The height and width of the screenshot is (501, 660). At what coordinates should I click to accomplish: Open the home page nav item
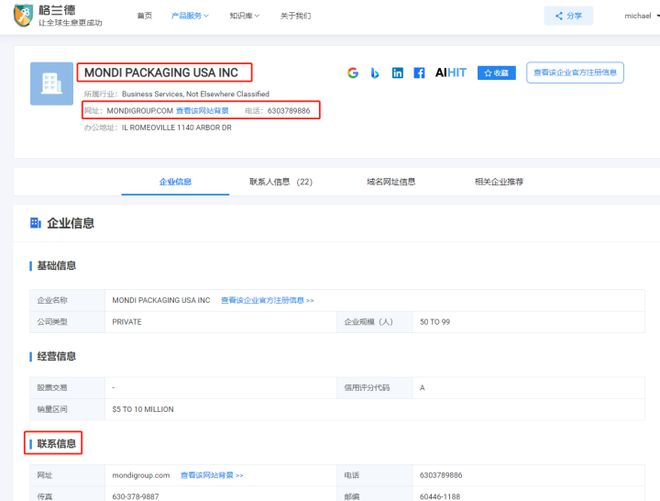(145, 16)
